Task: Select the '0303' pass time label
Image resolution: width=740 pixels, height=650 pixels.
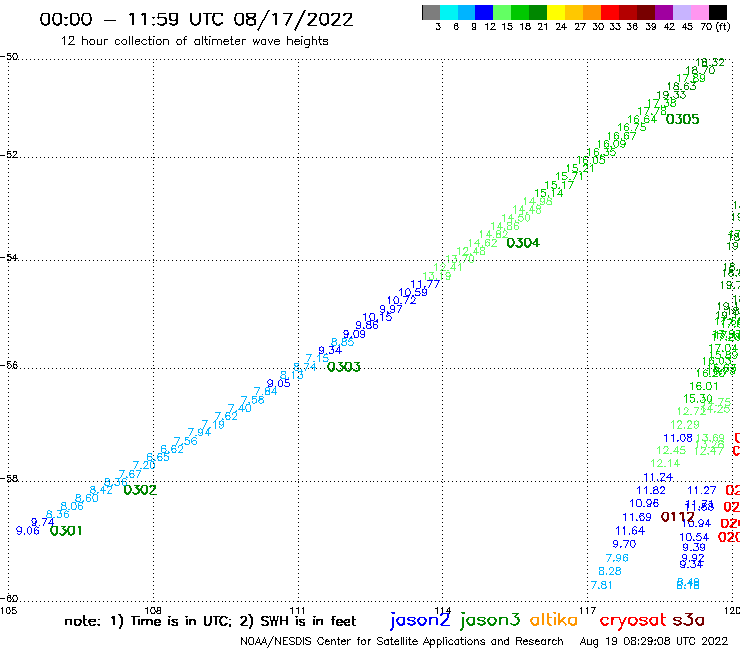Action: (344, 367)
